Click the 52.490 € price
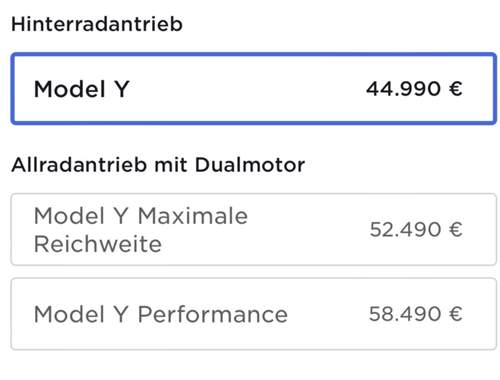This screenshot has width=500, height=380. pyautogui.click(x=416, y=230)
